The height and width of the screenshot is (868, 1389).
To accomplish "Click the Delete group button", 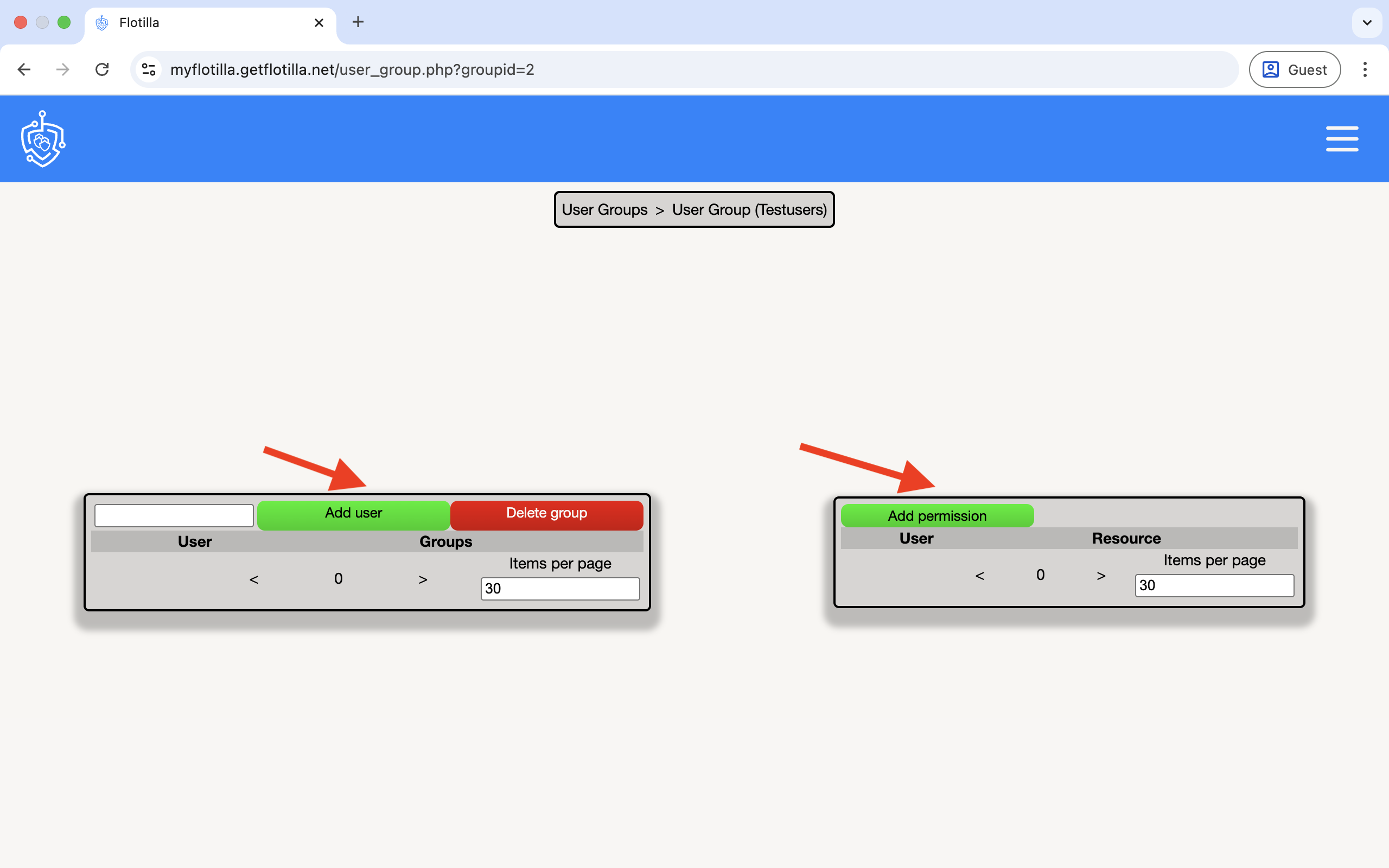I will (x=546, y=513).
